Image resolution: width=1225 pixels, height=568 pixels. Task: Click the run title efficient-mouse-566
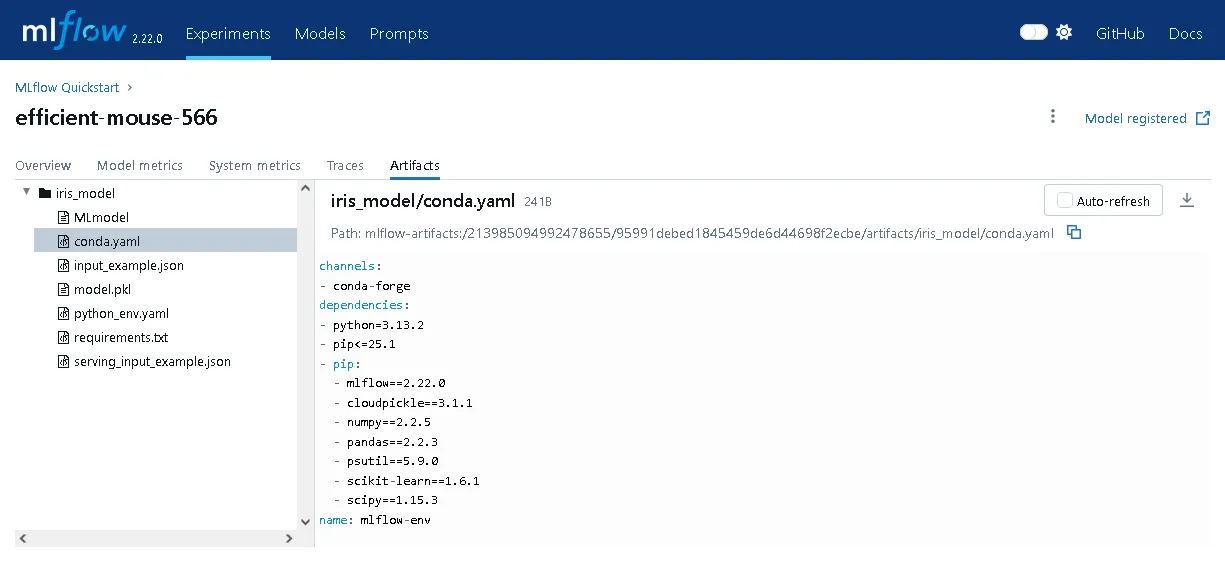click(116, 118)
